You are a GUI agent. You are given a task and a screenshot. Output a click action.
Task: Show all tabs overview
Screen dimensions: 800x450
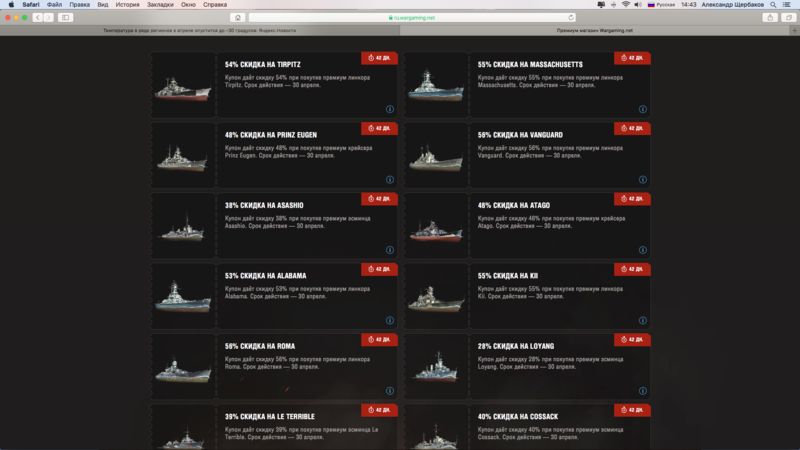(x=789, y=17)
